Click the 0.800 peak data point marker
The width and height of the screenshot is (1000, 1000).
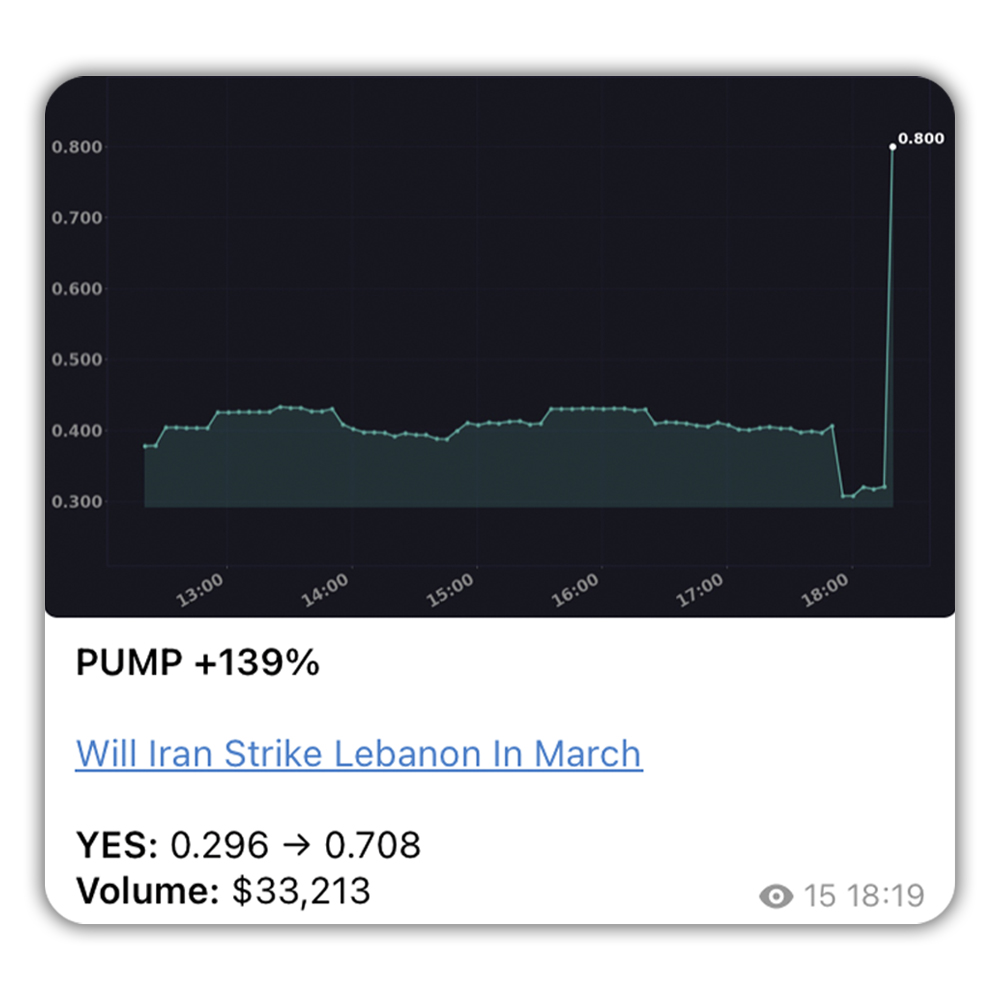[892, 147]
